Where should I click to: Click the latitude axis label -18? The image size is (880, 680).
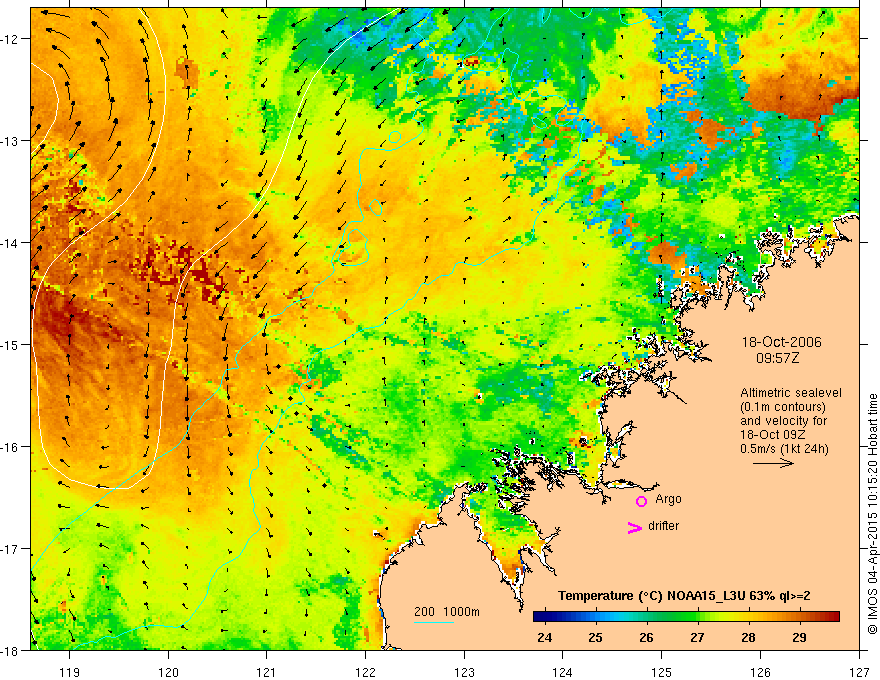tap(10, 651)
